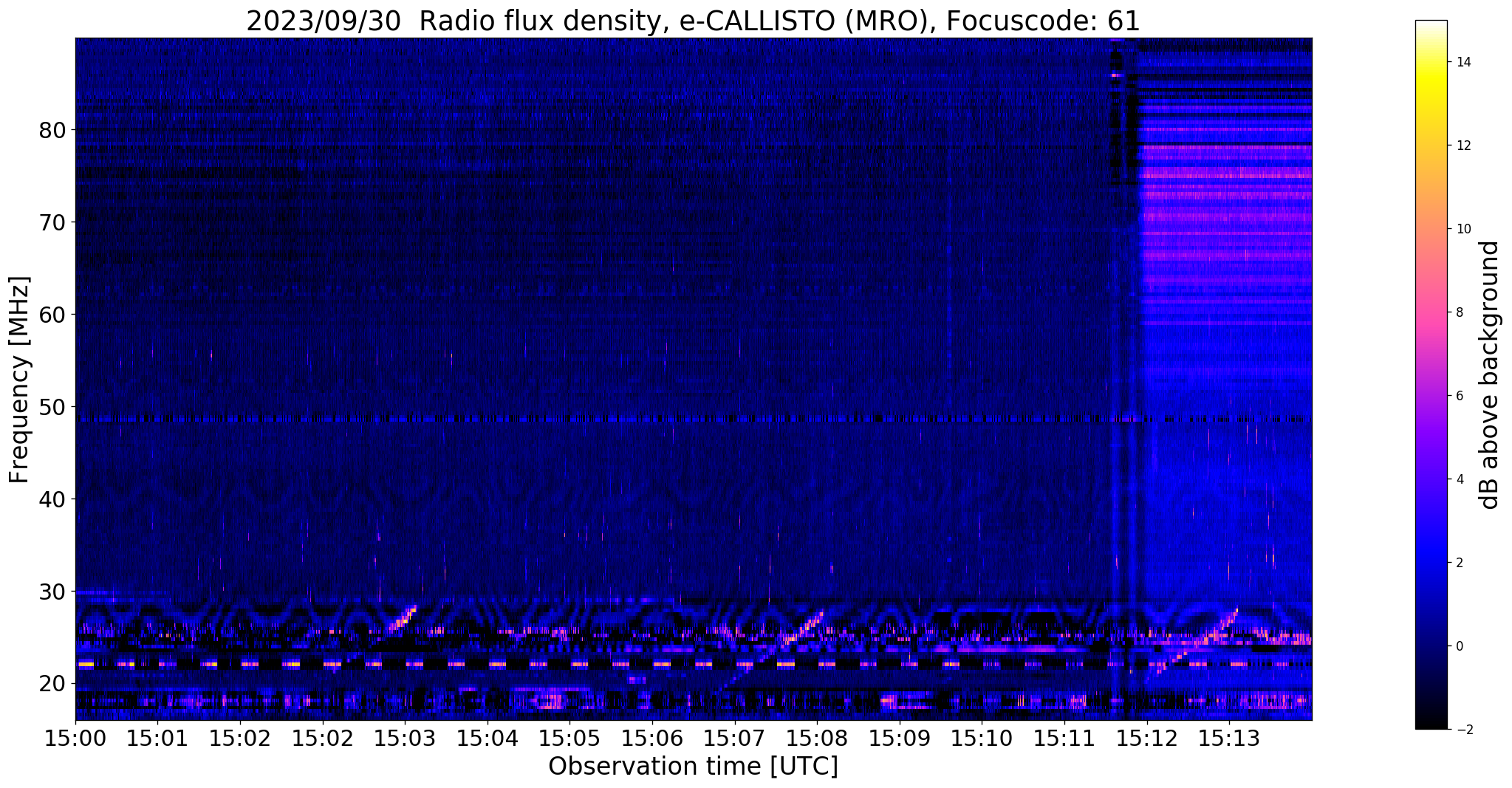
Task: Click the 15:10 time tick label
Action: (982, 738)
